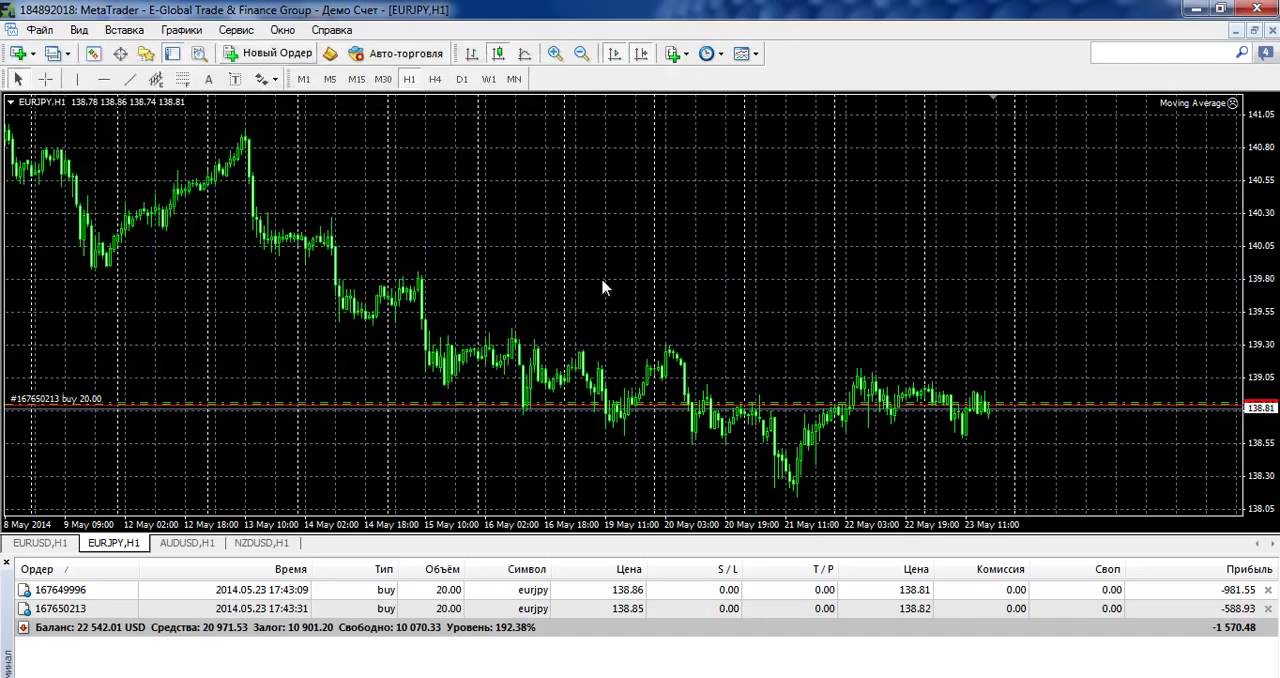Expand the templates dropdown arrow
Viewport: 1280px width, 678px height.
pos(755,54)
